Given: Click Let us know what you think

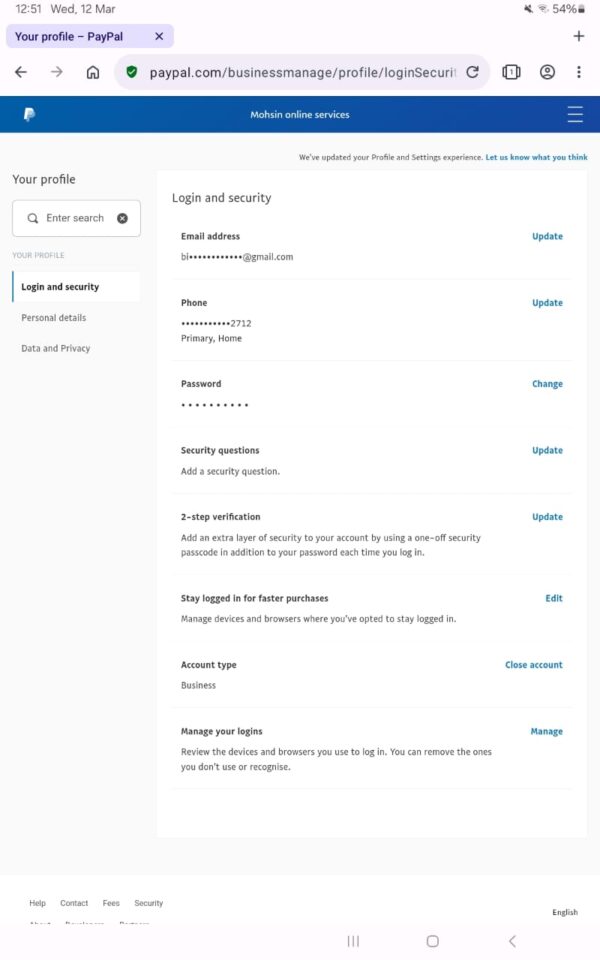Looking at the screenshot, I should [536, 158].
